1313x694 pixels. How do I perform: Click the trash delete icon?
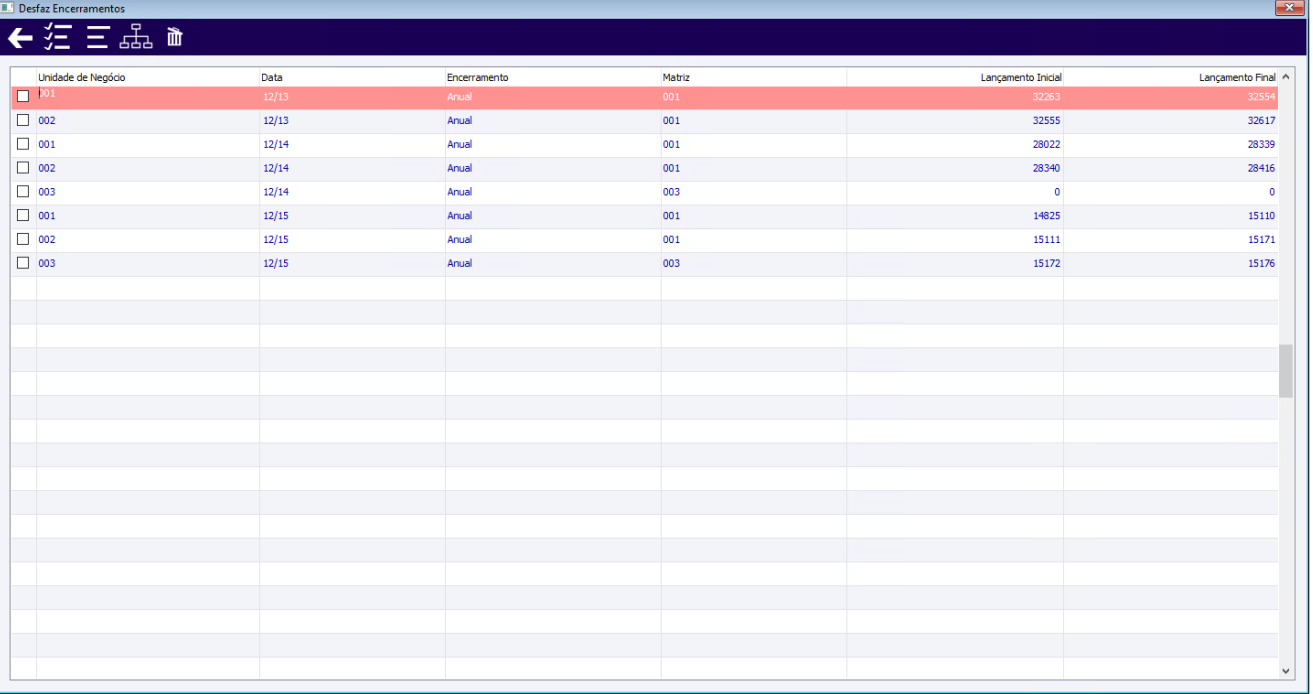(x=175, y=38)
